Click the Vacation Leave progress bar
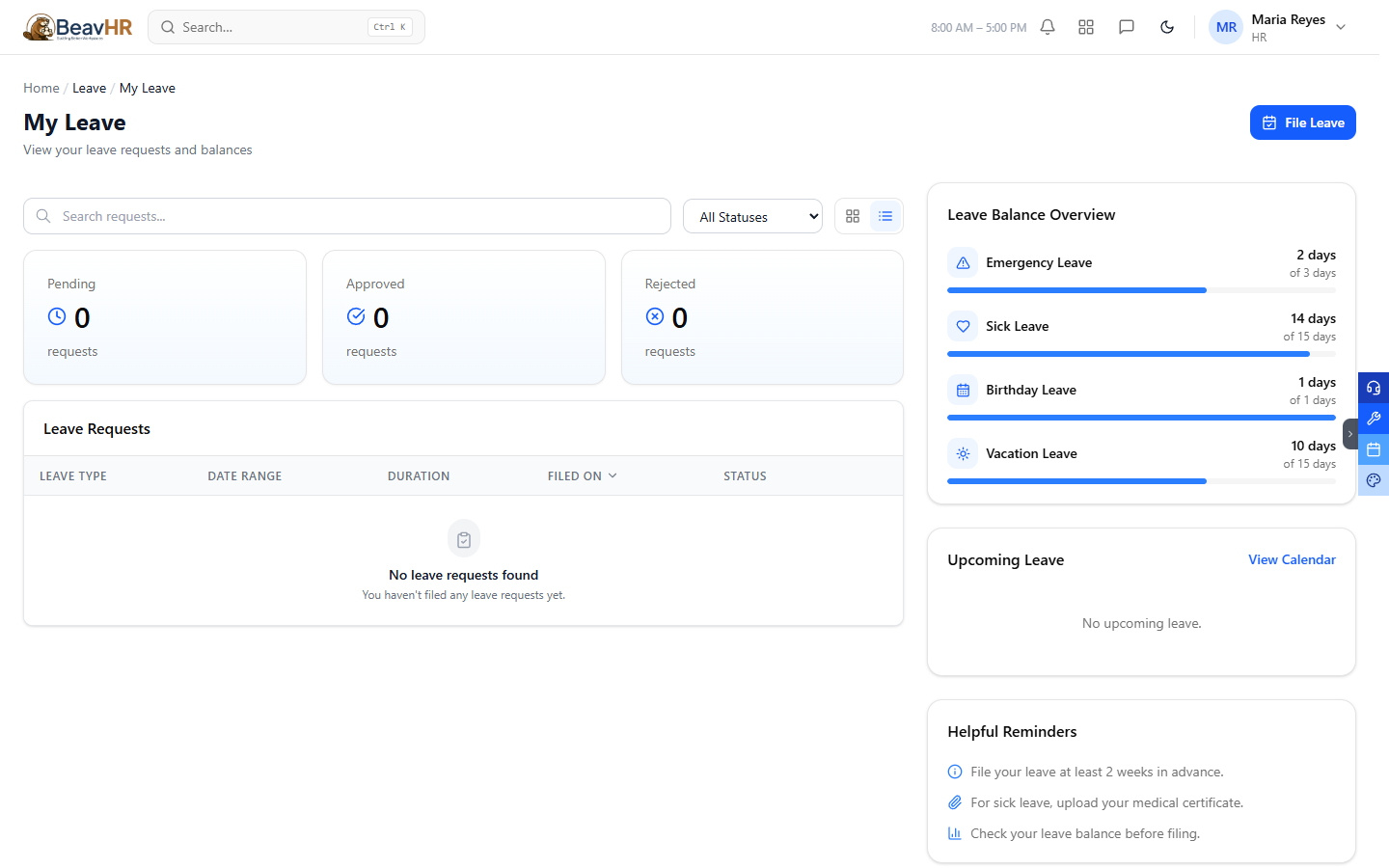Viewport: 1389px width, 868px height. point(1141,481)
